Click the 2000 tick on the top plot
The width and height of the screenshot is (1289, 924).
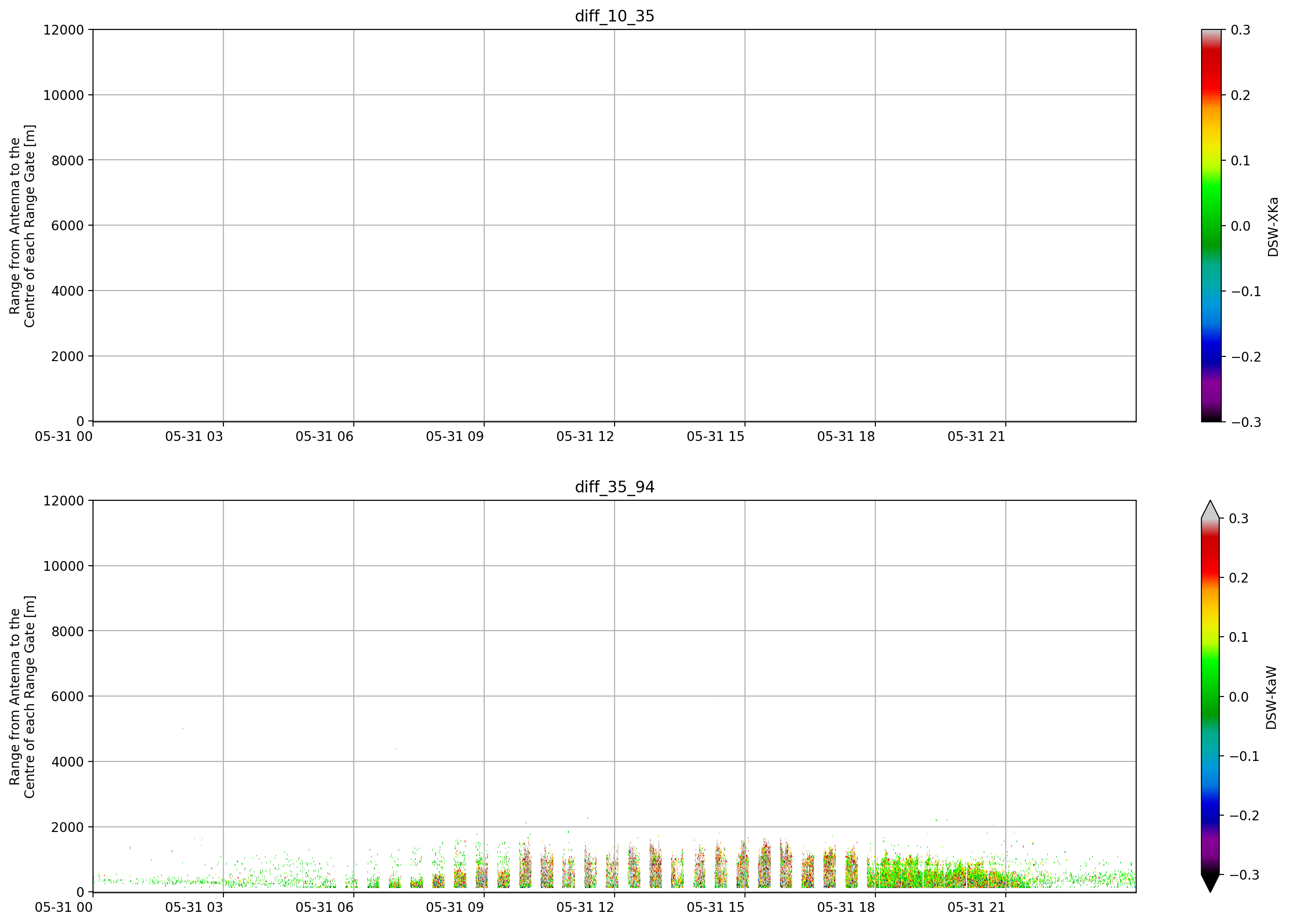click(68, 356)
